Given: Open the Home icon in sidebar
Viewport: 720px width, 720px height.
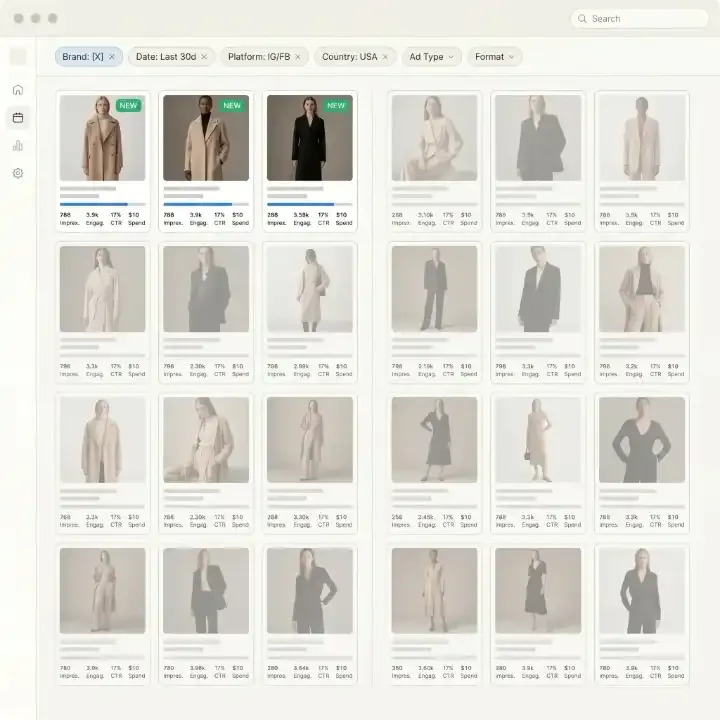Looking at the screenshot, I should click(x=18, y=90).
